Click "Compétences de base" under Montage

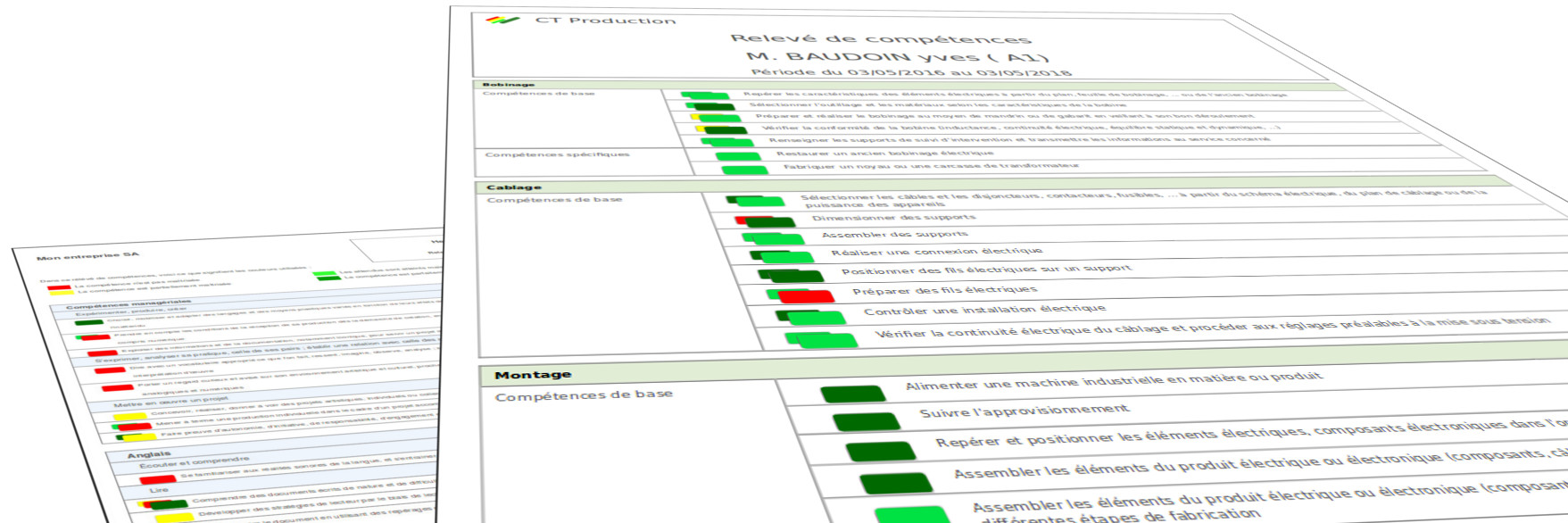[584, 395]
